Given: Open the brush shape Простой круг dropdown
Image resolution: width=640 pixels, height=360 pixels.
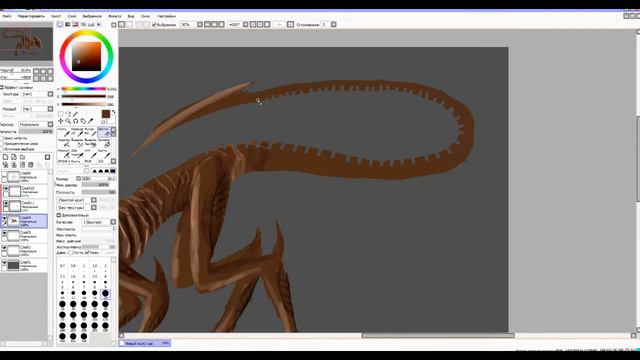Looking at the screenshot, I should coord(77,200).
